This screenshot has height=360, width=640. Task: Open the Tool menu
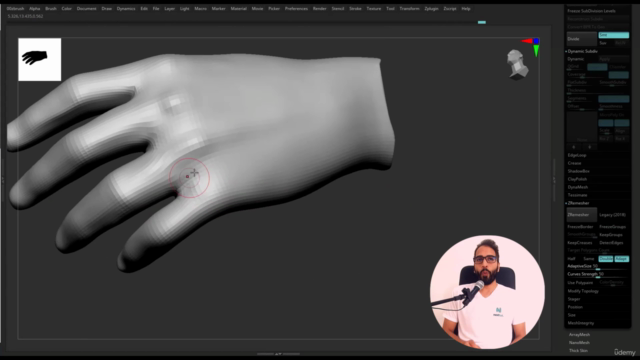pyautogui.click(x=390, y=9)
